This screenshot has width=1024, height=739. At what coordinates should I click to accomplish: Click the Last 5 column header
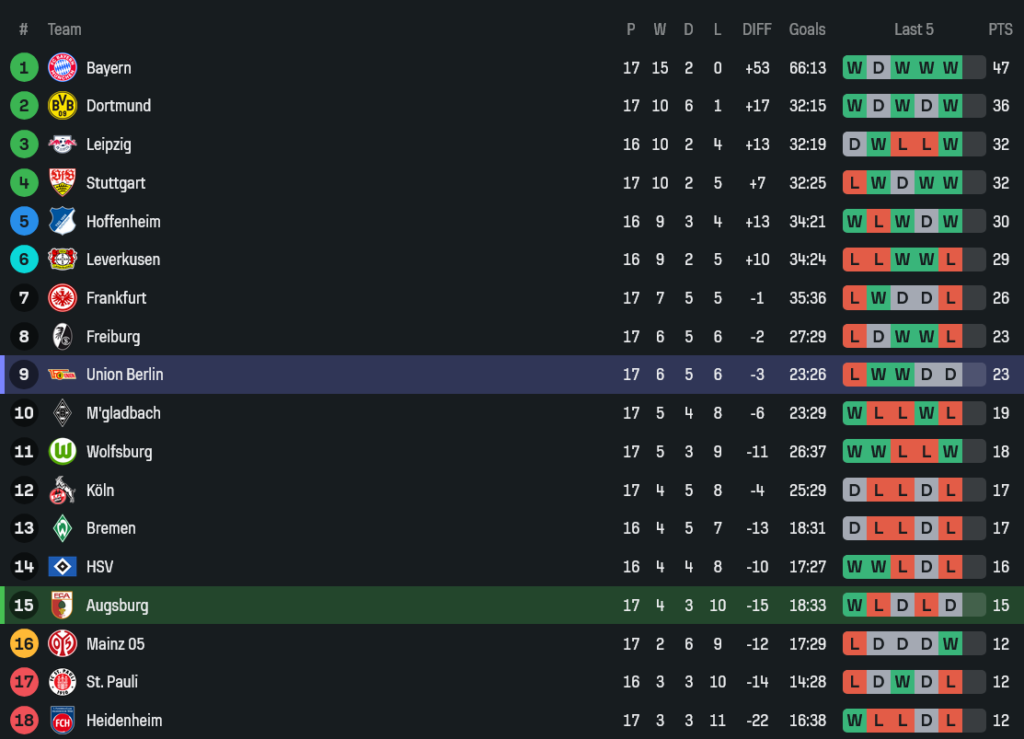click(x=914, y=30)
